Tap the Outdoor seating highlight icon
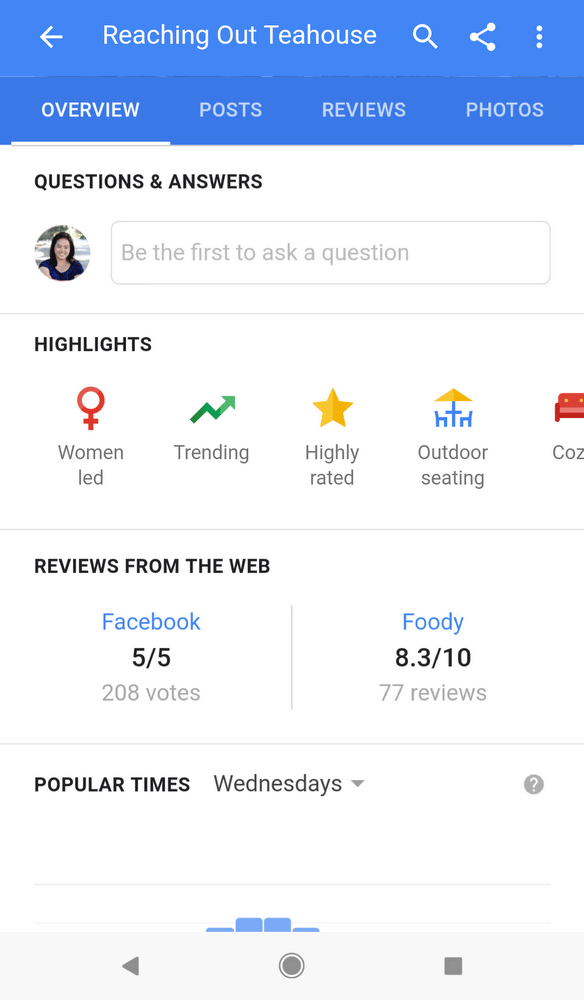 (x=452, y=408)
